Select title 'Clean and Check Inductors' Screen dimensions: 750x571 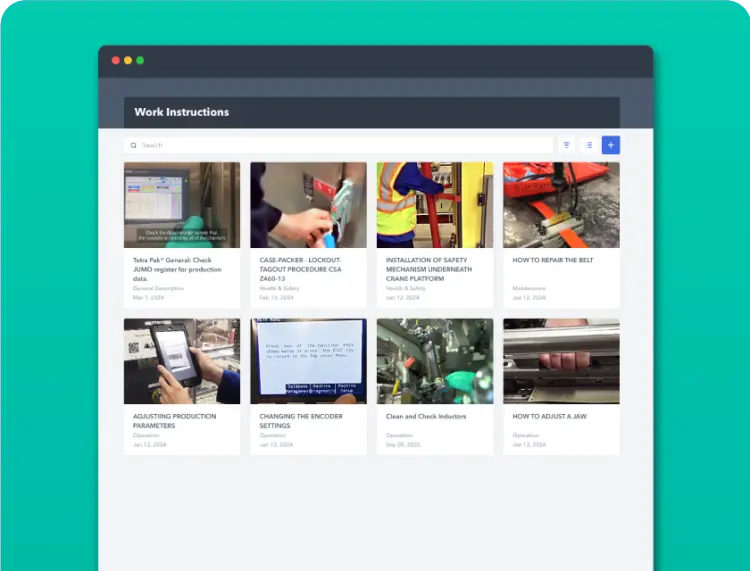426,417
